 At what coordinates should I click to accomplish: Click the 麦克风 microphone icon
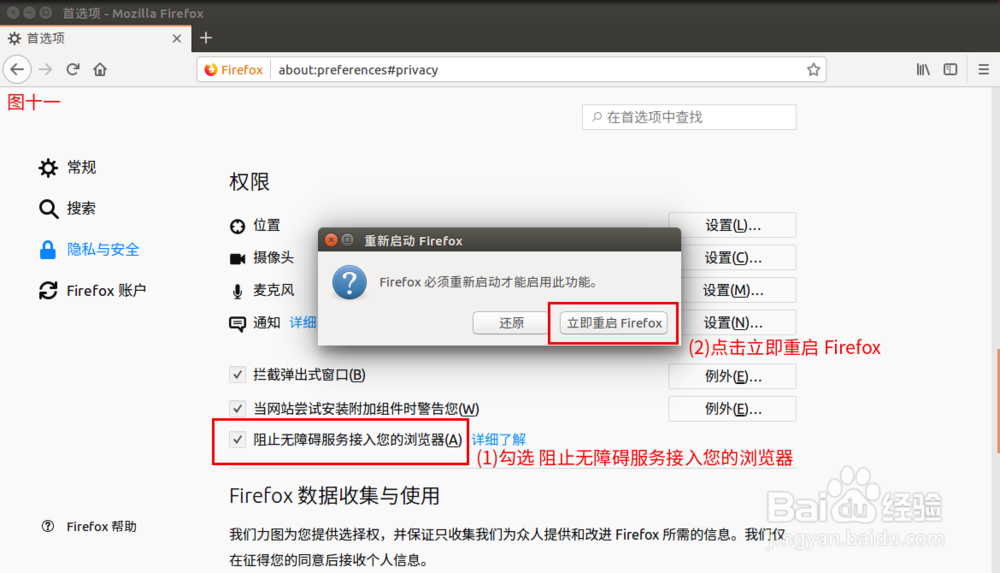point(237,292)
